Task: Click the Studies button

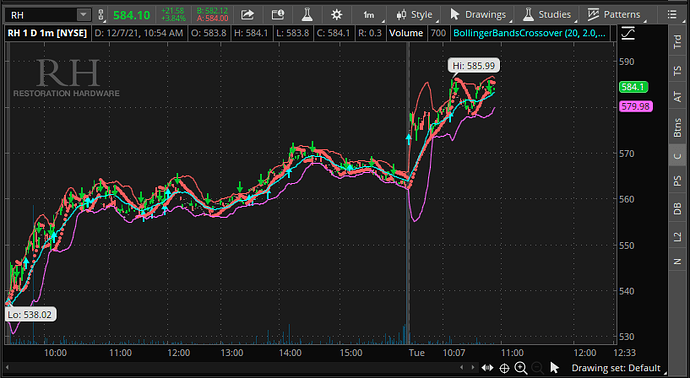Action: (x=547, y=15)
